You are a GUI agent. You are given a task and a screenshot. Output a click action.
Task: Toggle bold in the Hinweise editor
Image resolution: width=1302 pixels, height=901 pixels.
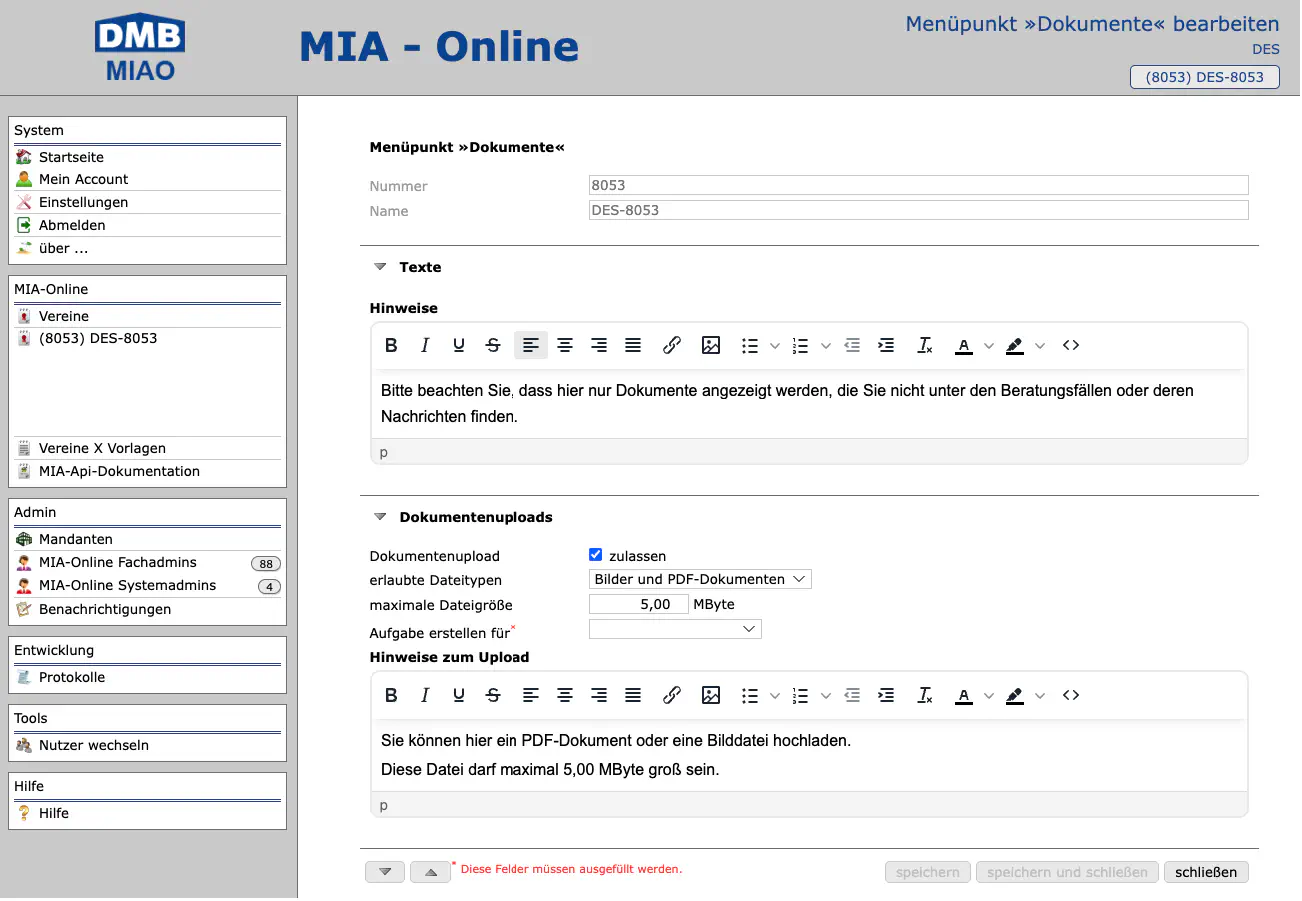(x=391, y=346)
